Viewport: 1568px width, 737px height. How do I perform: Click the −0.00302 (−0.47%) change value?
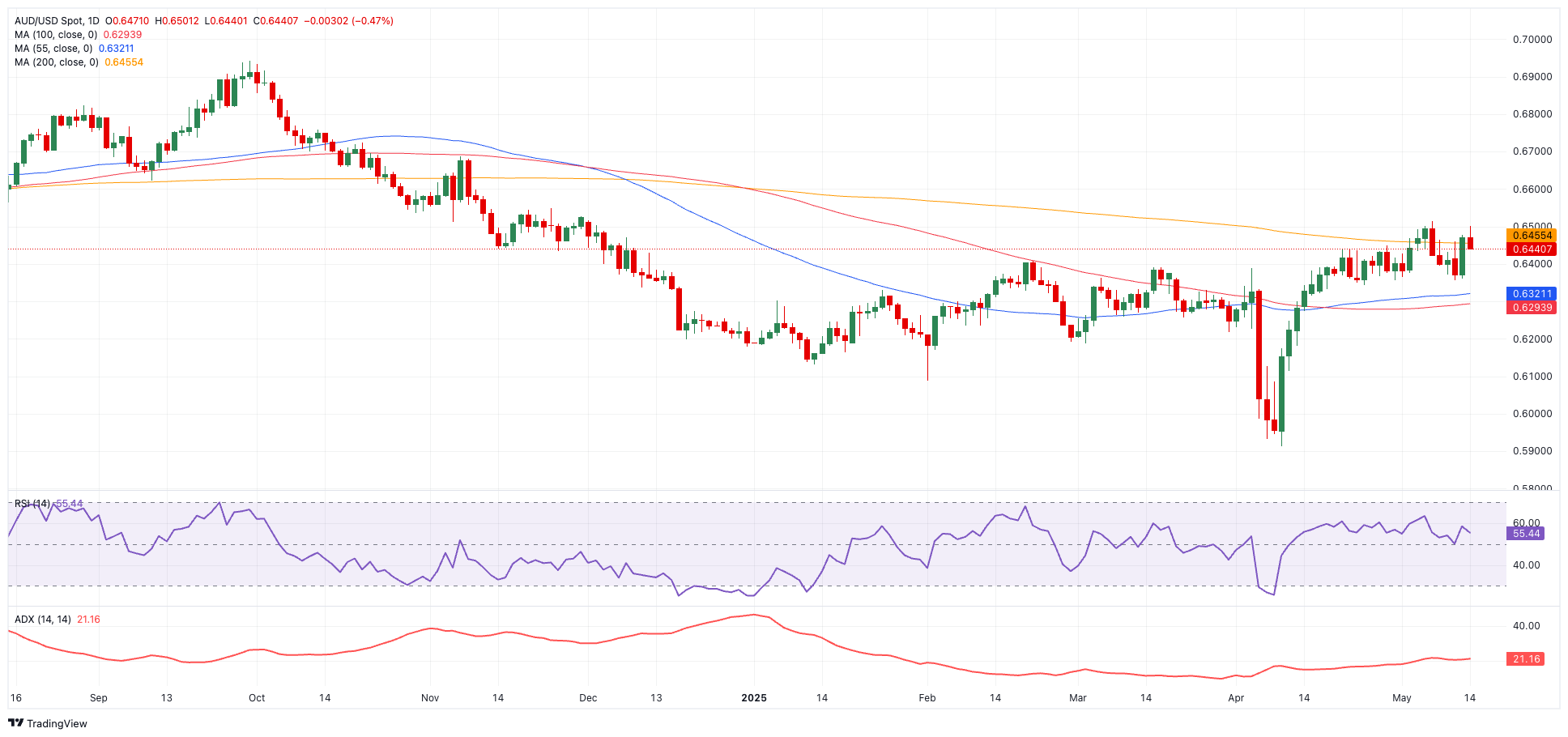pyautogui.click(x=348, y=21)
